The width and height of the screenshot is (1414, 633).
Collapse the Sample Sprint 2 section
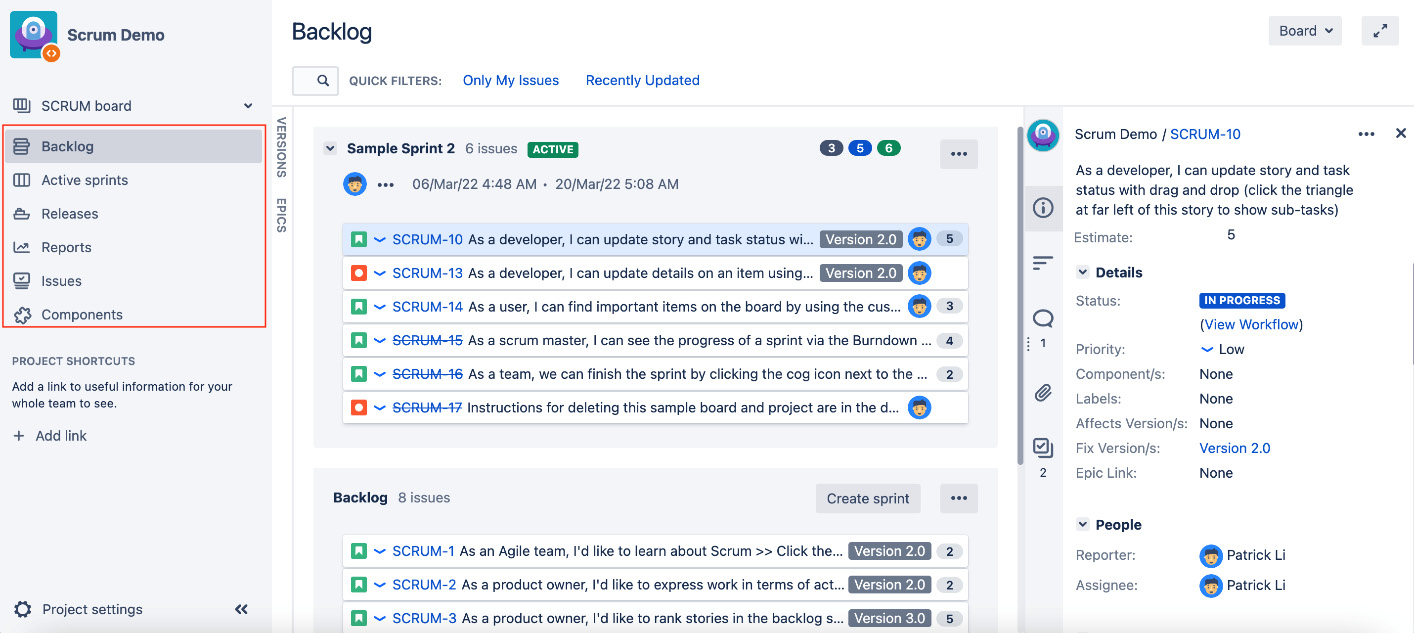click(x=330, y=146)
